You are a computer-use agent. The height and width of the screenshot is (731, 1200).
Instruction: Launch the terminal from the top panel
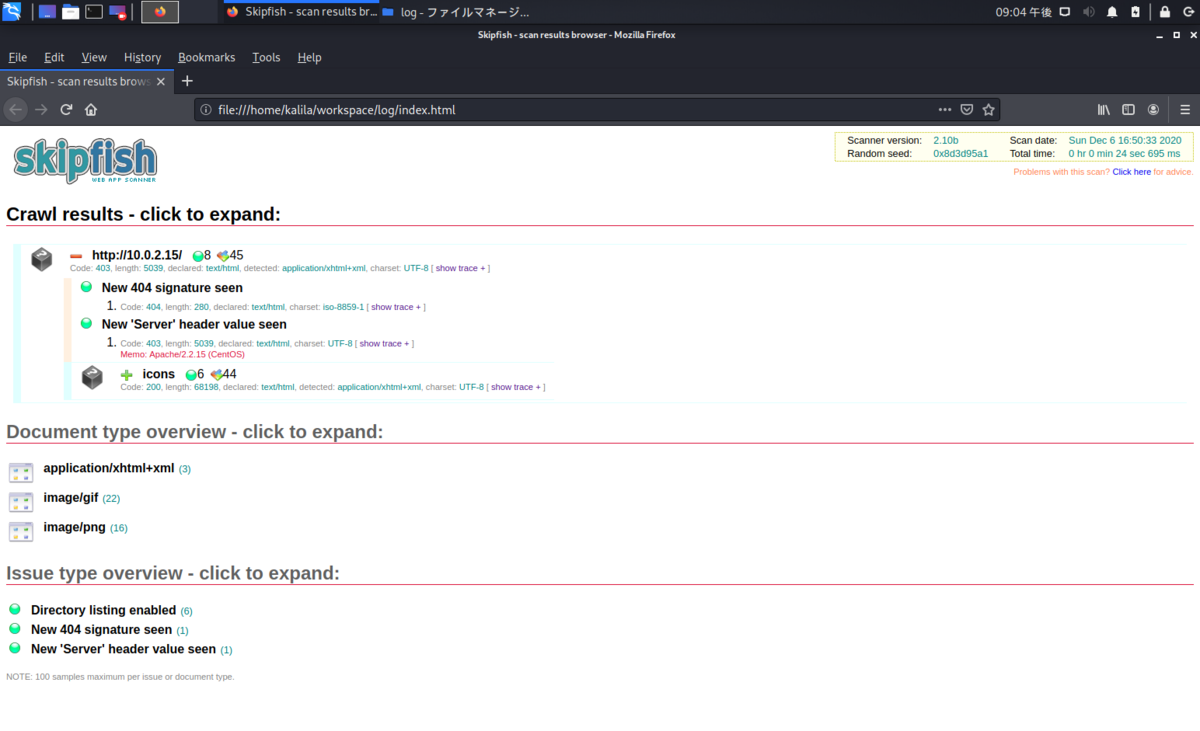[94, 12]
